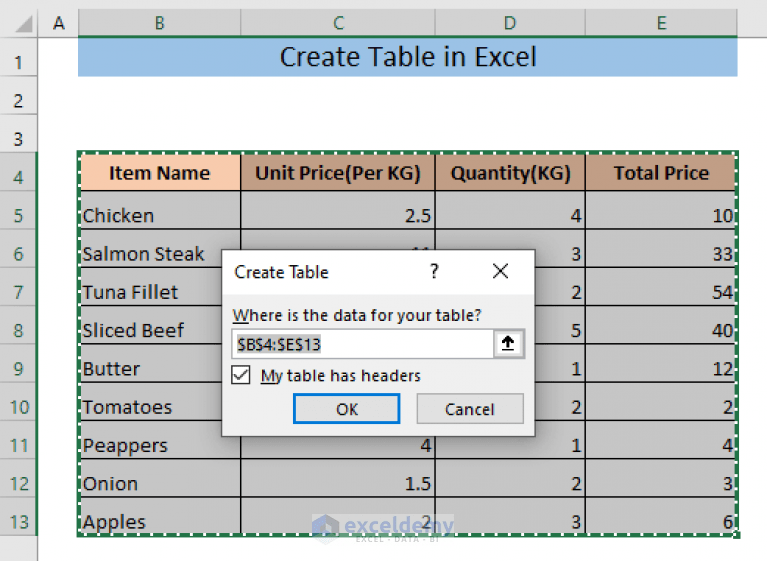Select column C header

(338, 22)
